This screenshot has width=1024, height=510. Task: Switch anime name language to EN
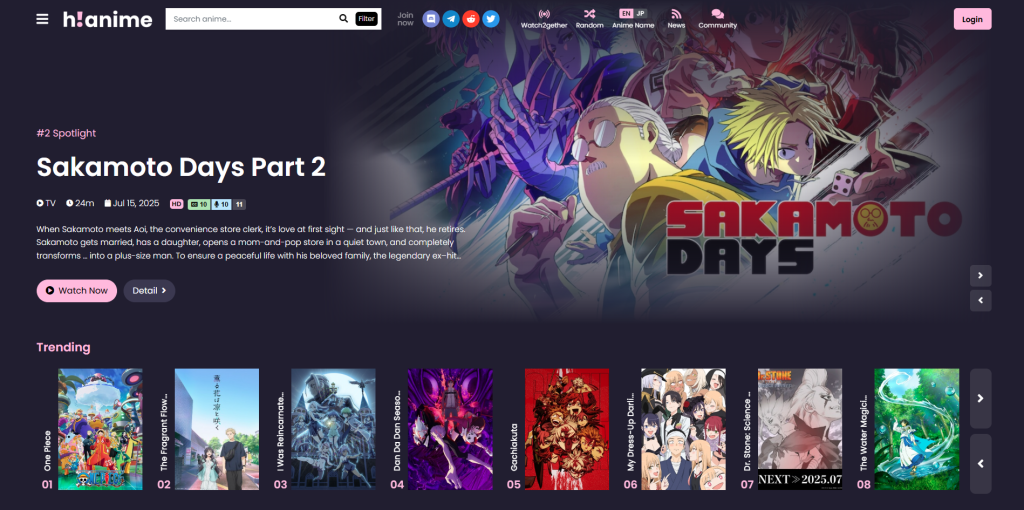(x=626, y=13)
